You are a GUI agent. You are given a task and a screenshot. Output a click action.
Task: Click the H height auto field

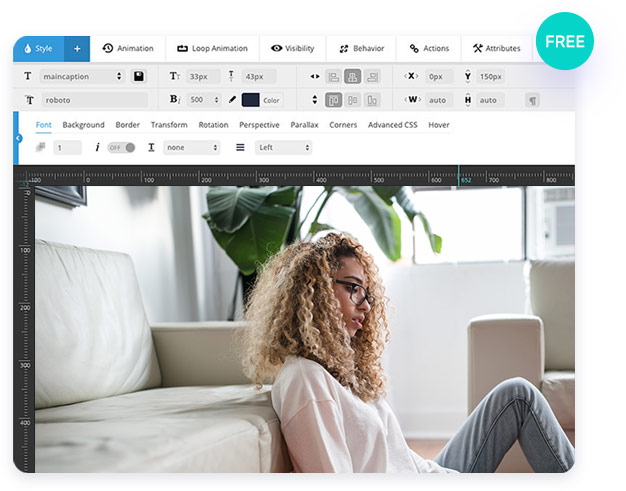point(490,100)
